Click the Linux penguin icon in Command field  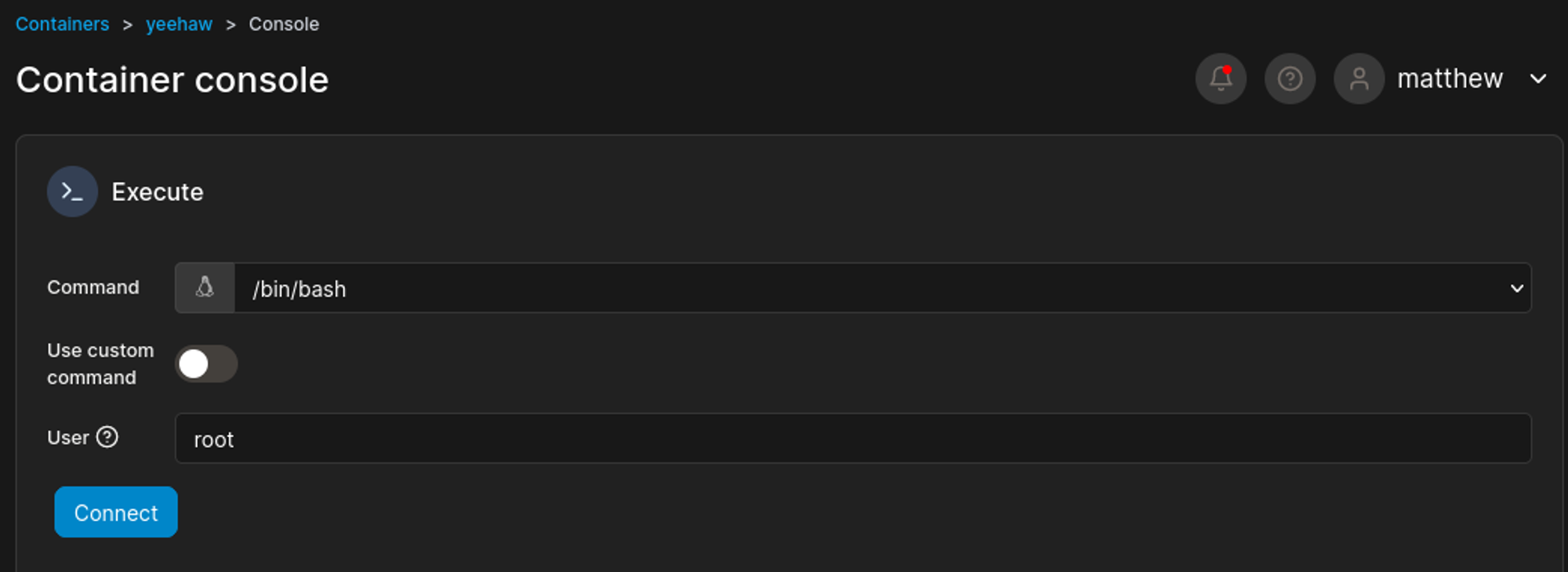(205, 288)
